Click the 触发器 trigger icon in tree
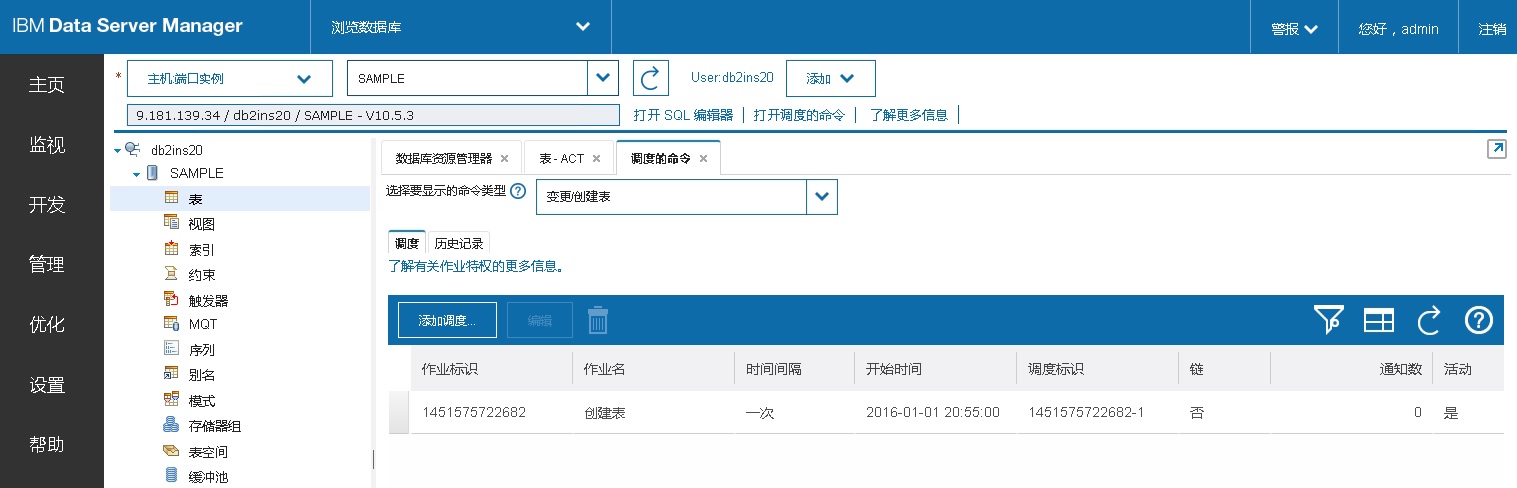Viewport: 1517px width, 488px height. tap(171, 299)
